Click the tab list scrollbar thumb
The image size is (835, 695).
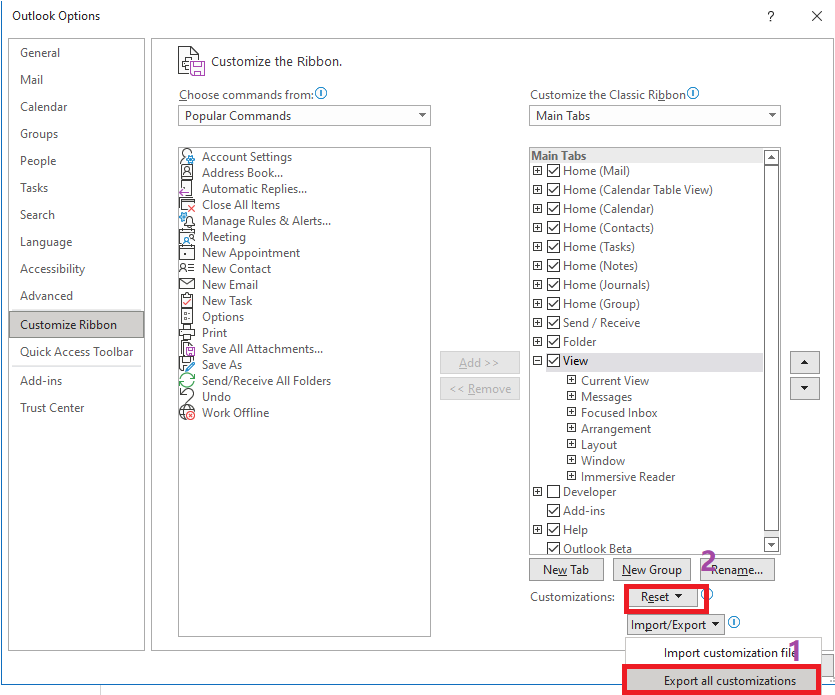pyautogui.click(x=771, y=348)
